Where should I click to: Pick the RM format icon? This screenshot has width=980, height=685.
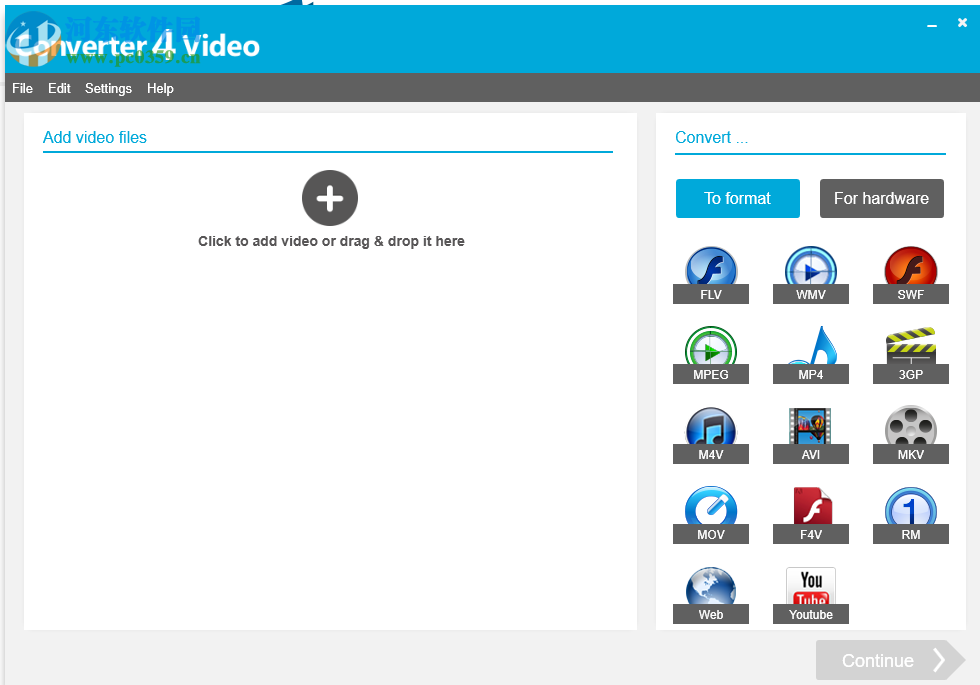tap(910, 507)
